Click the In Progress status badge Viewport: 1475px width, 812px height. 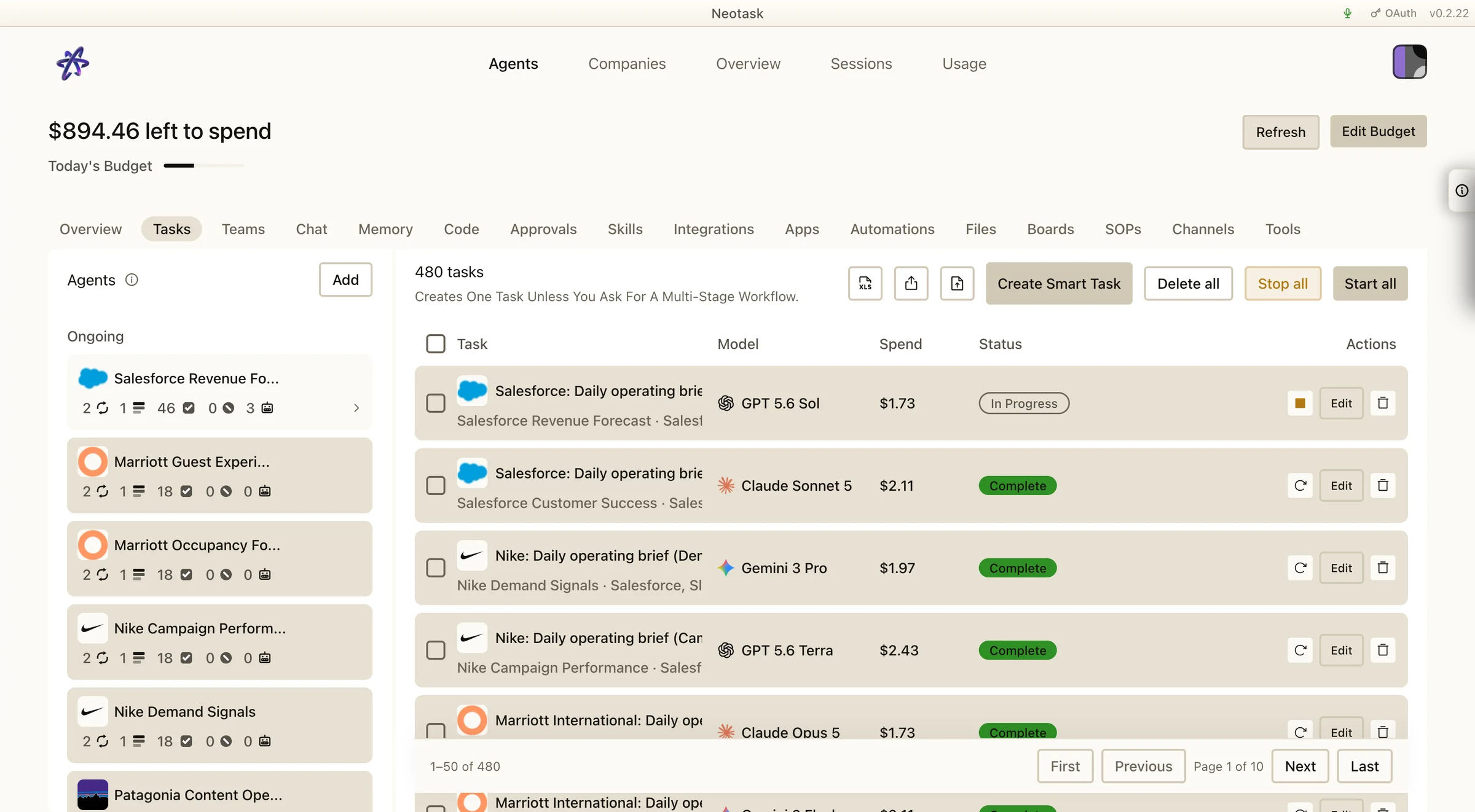pyautogui.click(x=1024, y=404)
